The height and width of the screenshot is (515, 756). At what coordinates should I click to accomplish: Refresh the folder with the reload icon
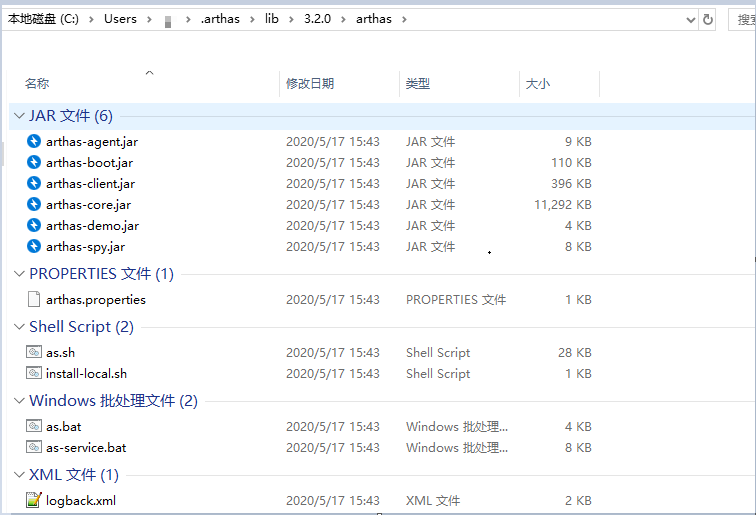coord(708,19)
